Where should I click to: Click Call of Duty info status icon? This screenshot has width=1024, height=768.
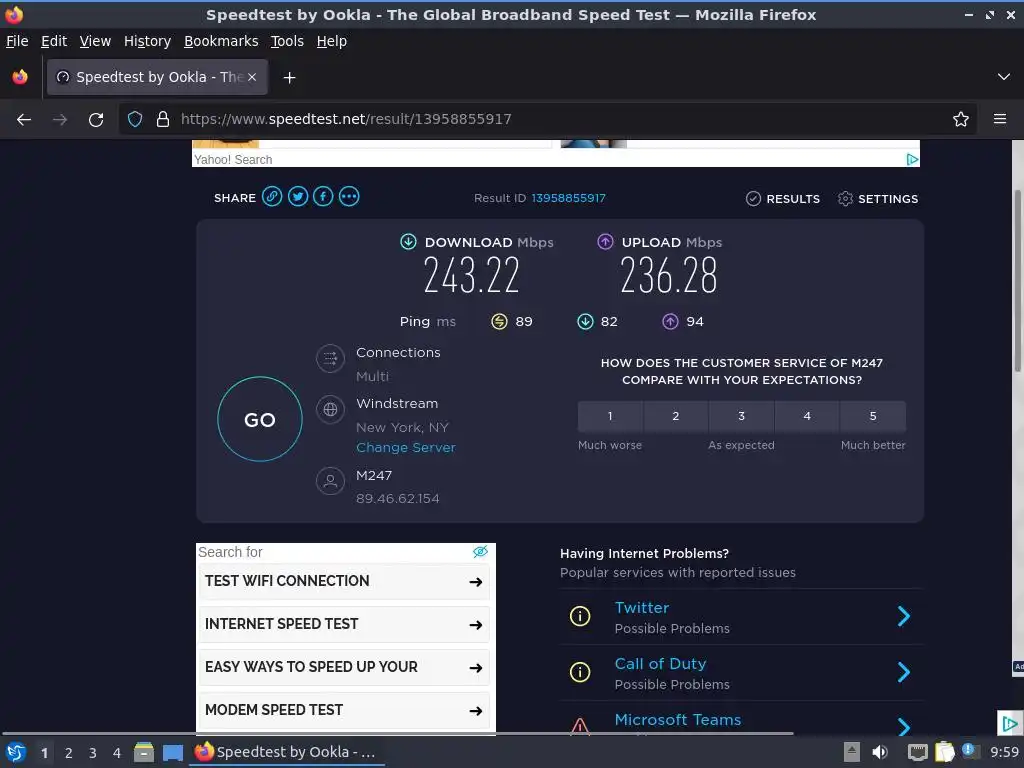580,672
